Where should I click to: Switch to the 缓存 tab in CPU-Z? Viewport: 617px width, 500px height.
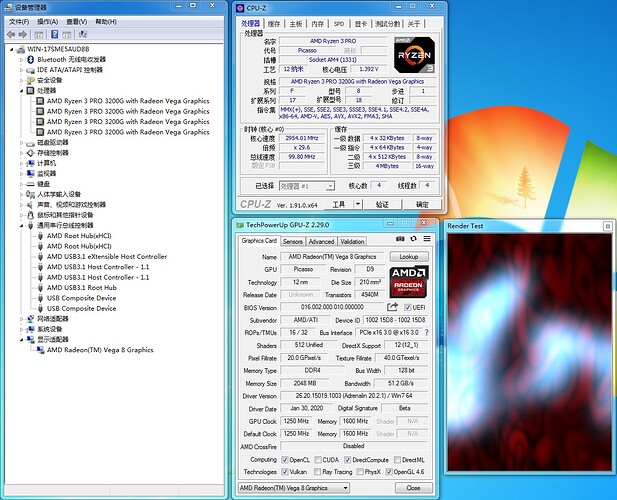274,24
